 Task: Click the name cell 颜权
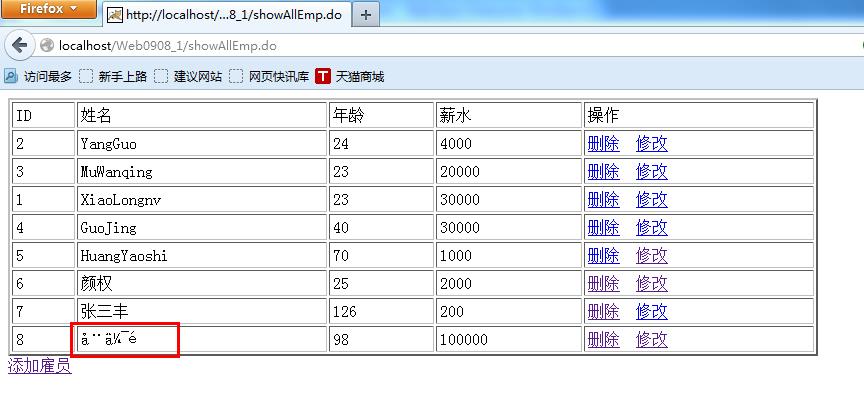click(202, 284)
